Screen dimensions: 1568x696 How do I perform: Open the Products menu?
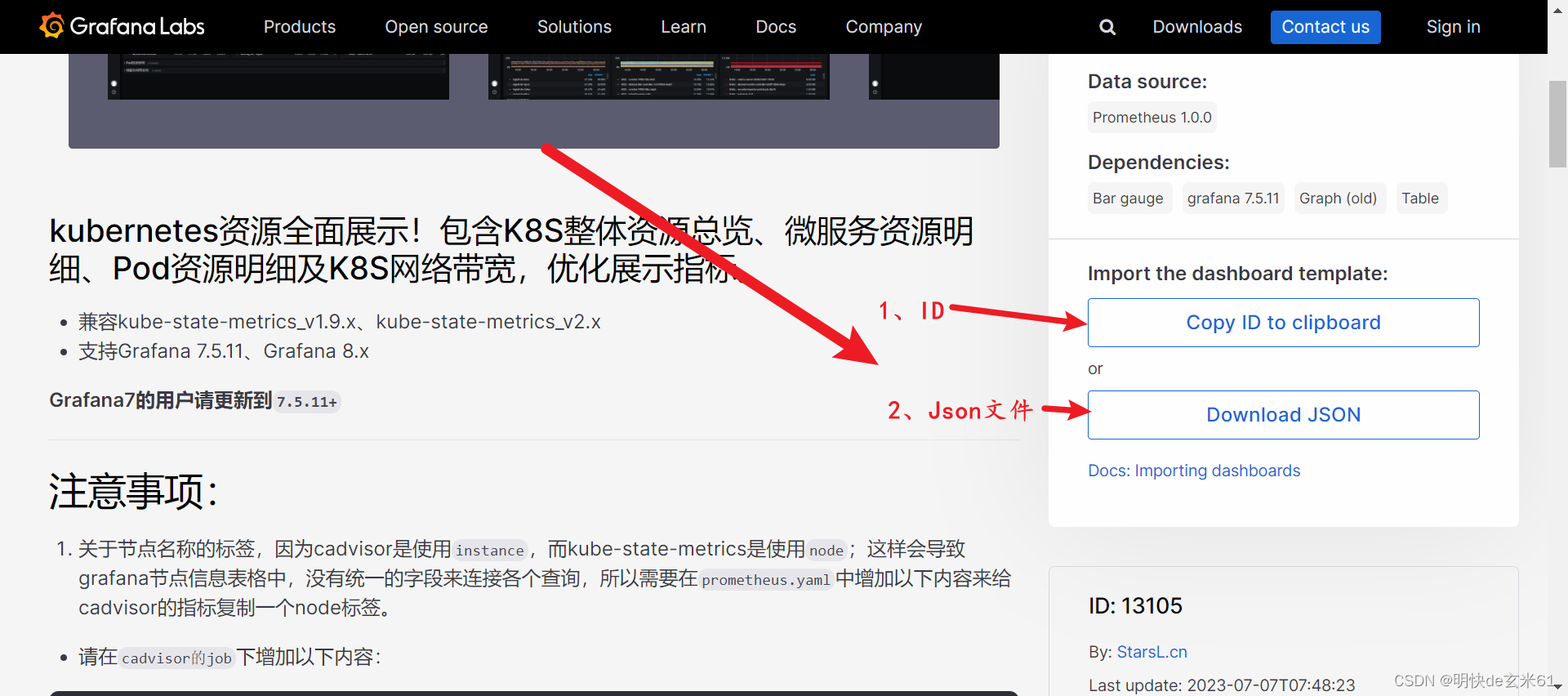coord(300,27)
